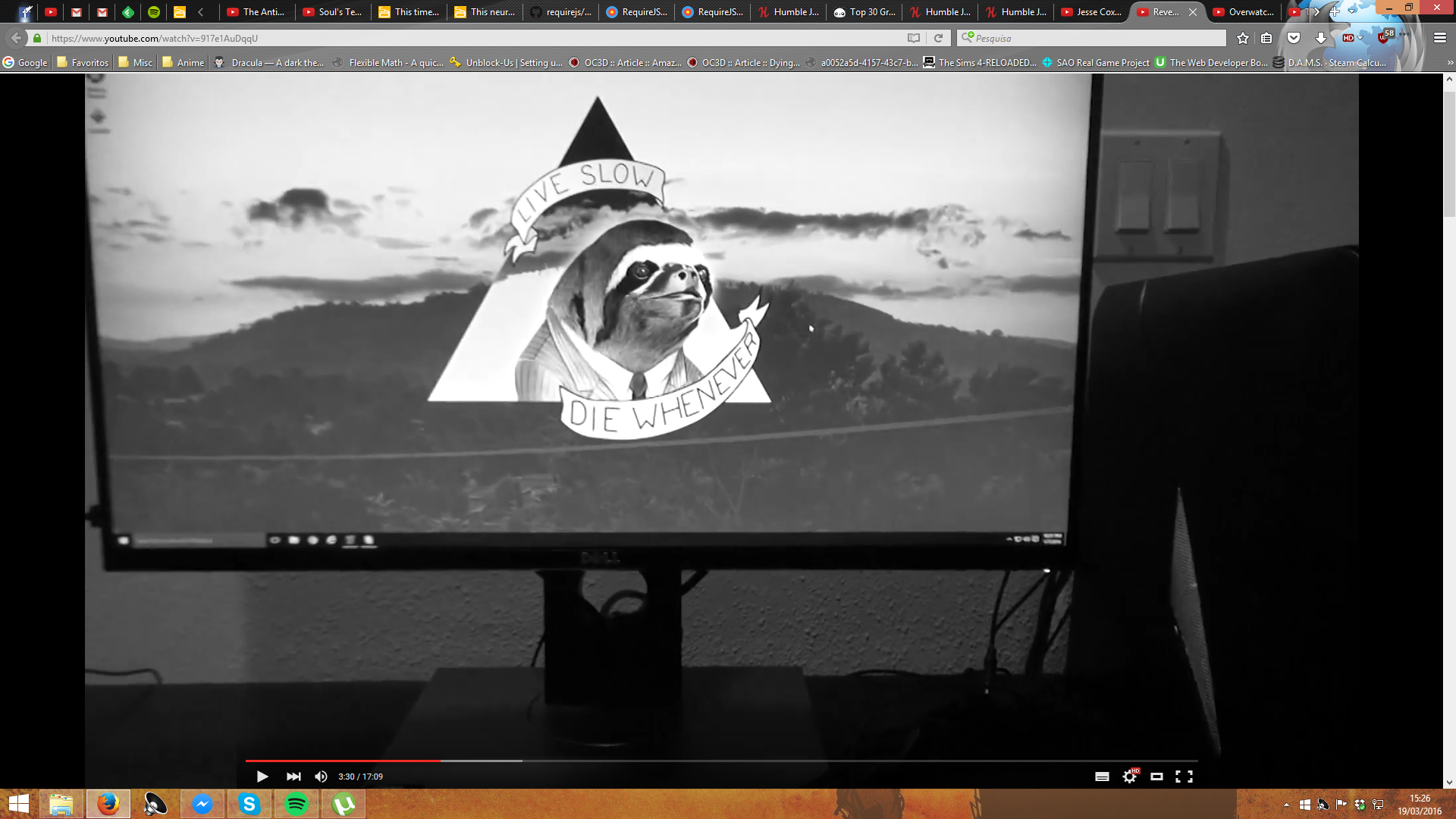Focus the Pesquisa search box

pos(1092,38)
